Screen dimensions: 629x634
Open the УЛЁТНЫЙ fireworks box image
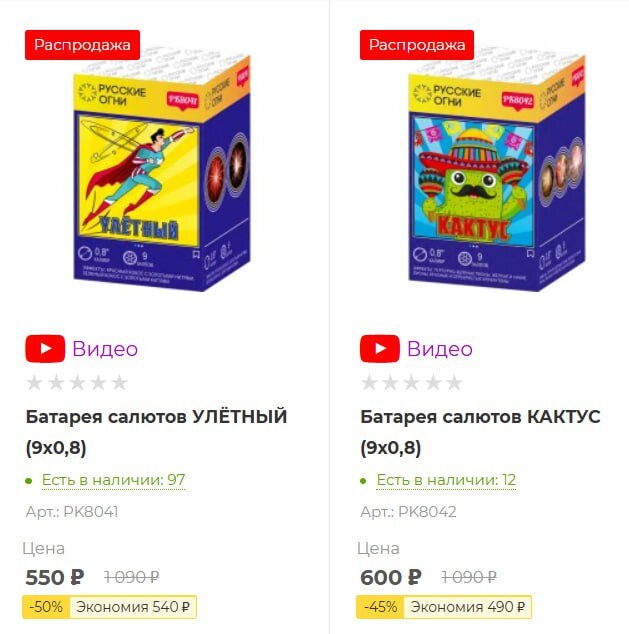(162, 170)
